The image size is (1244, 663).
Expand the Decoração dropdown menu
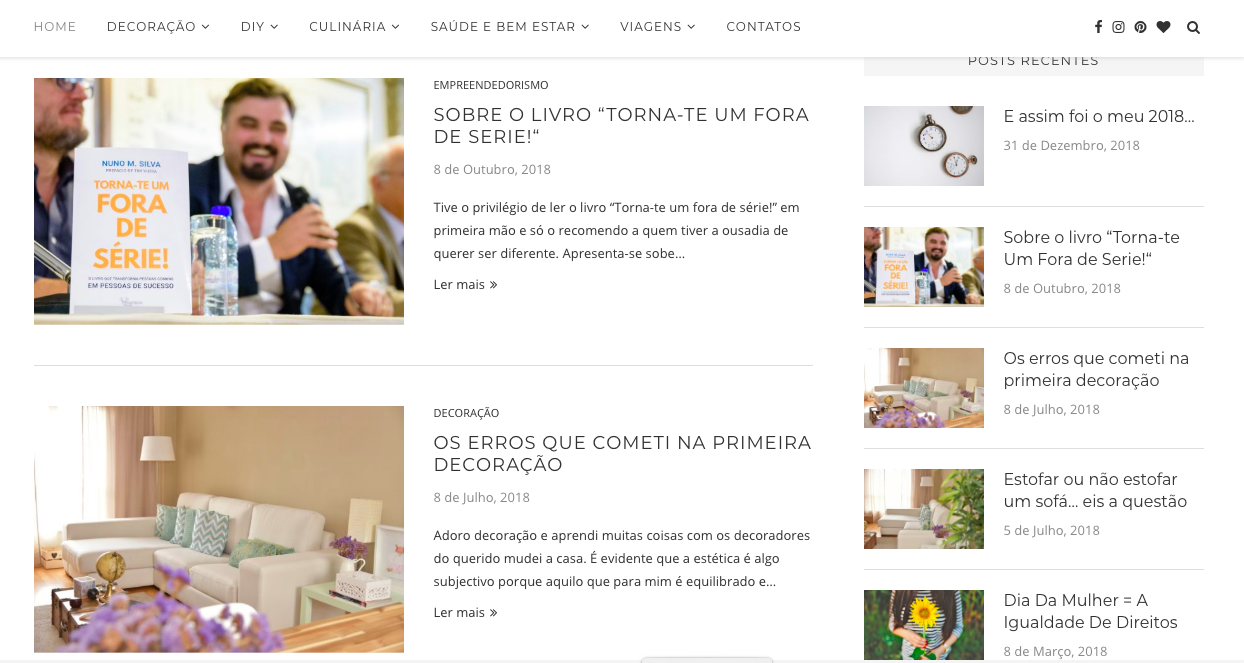(158, 27)
